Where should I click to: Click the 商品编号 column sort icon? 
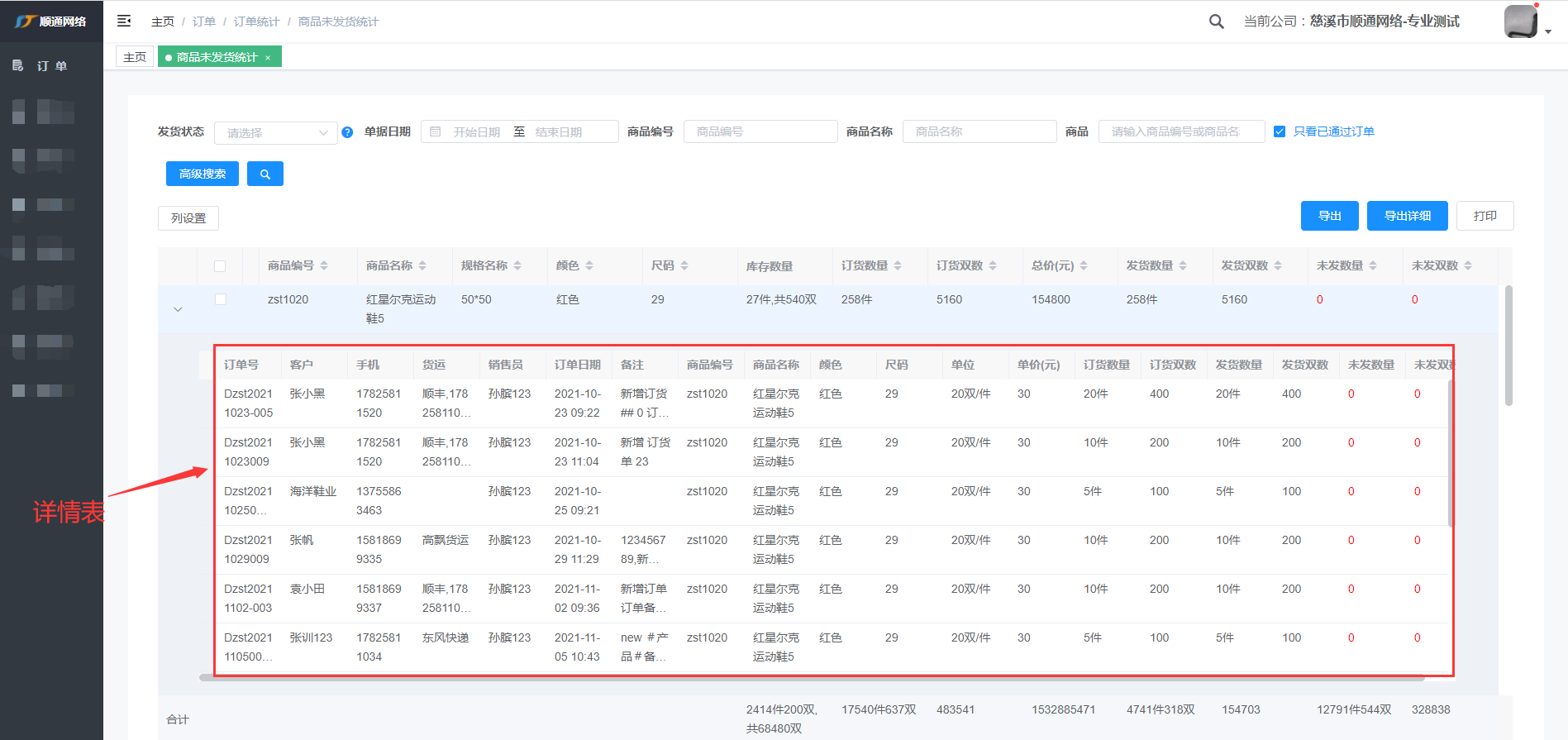[324, 265]
